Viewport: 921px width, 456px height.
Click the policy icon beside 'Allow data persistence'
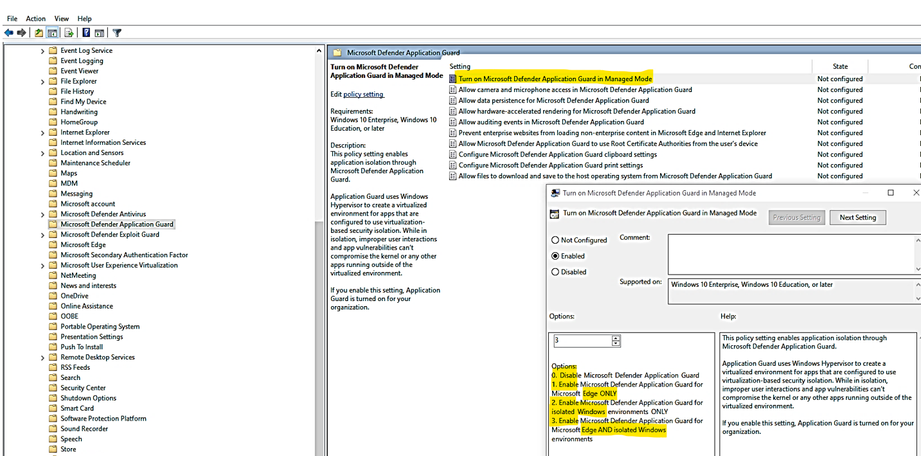(x=453, y=100)
